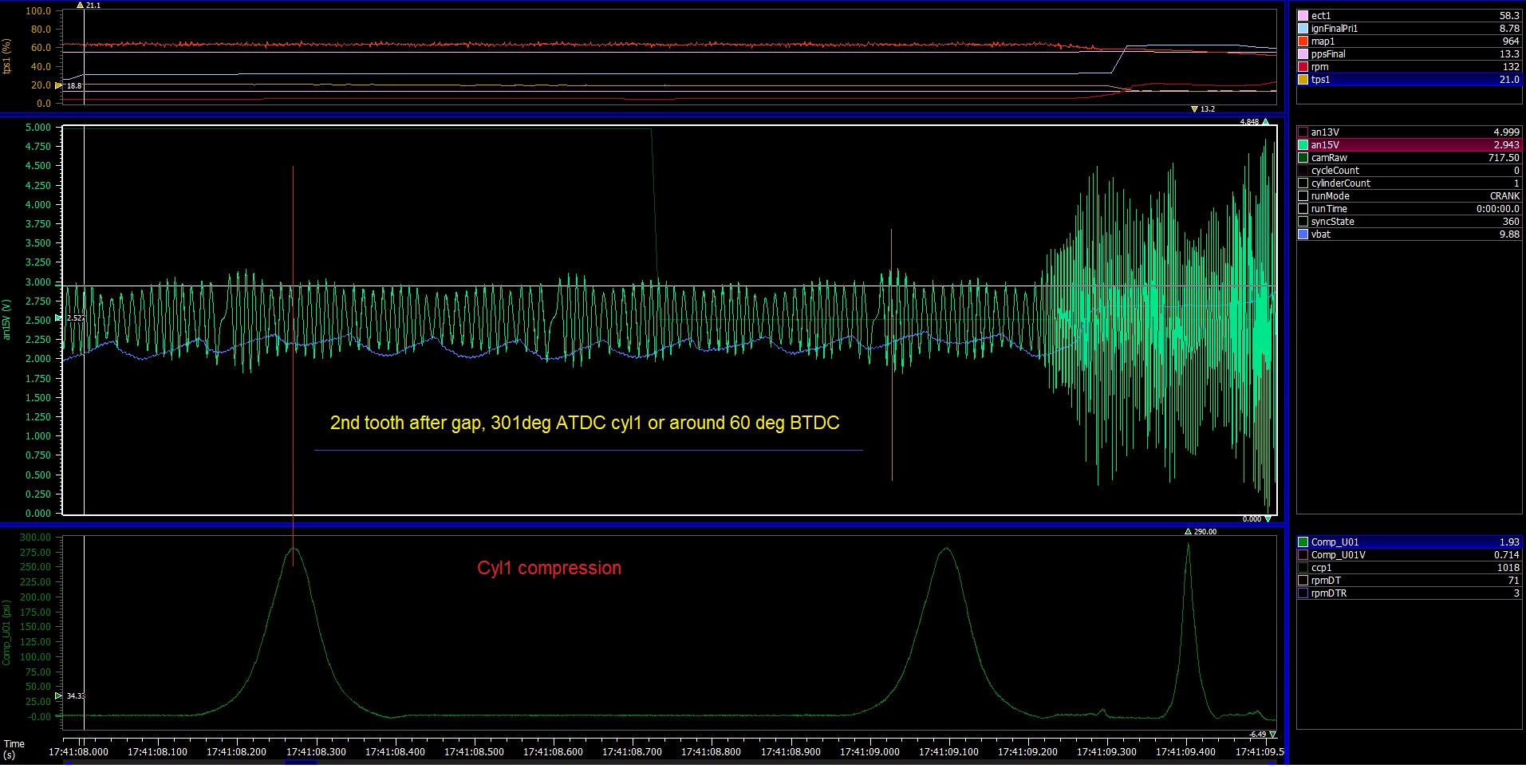Image resolution: width=1526 pixels, height=784 pixels.
Task: Toggle the rpmDT channel box
Action: coord(1303,581)
